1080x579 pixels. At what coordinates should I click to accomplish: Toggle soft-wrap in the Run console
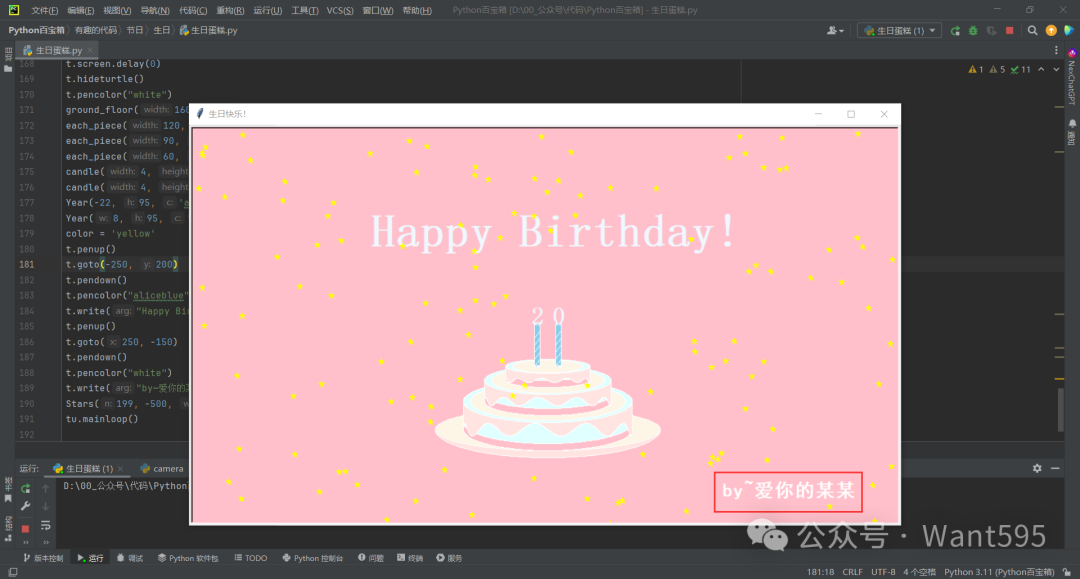click(45, 525)
